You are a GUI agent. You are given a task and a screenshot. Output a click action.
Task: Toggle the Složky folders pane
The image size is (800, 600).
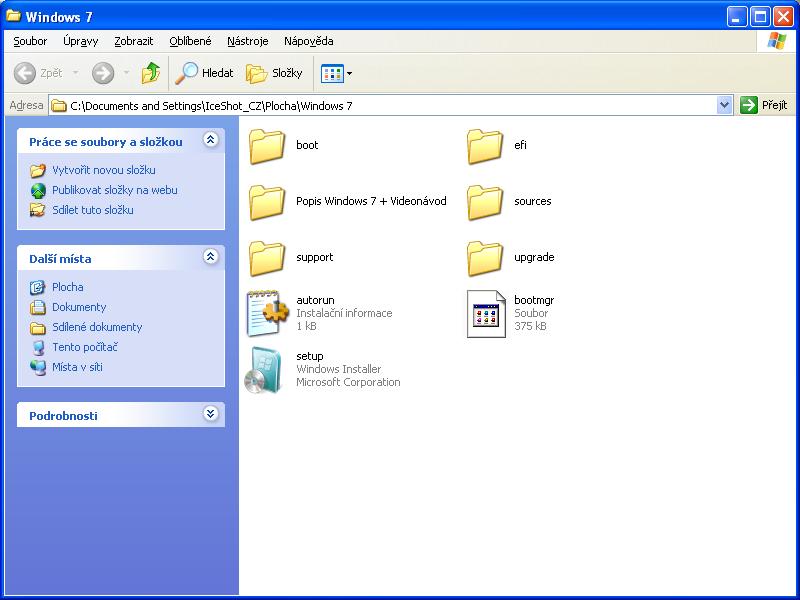point(275,73)
